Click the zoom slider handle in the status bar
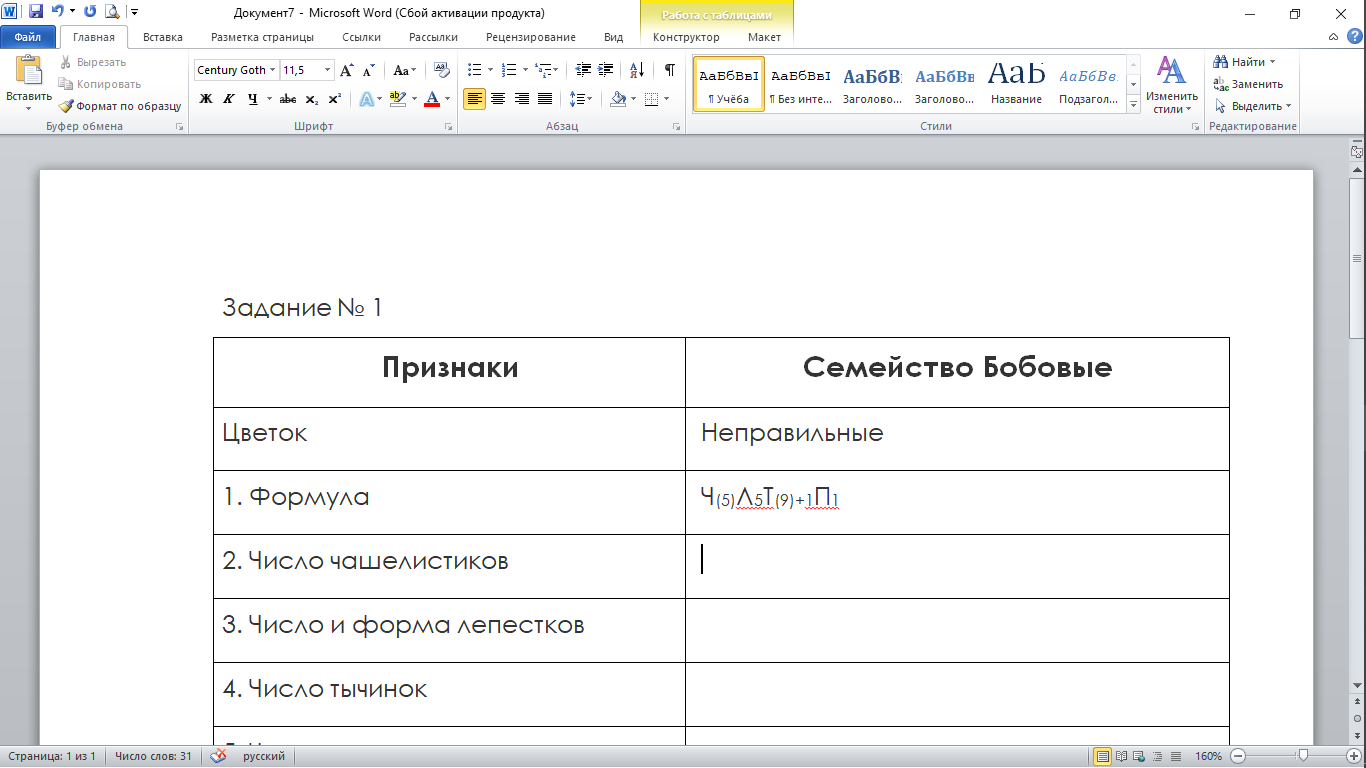This screenshot has width=1366, height=768. [1303, 756]
